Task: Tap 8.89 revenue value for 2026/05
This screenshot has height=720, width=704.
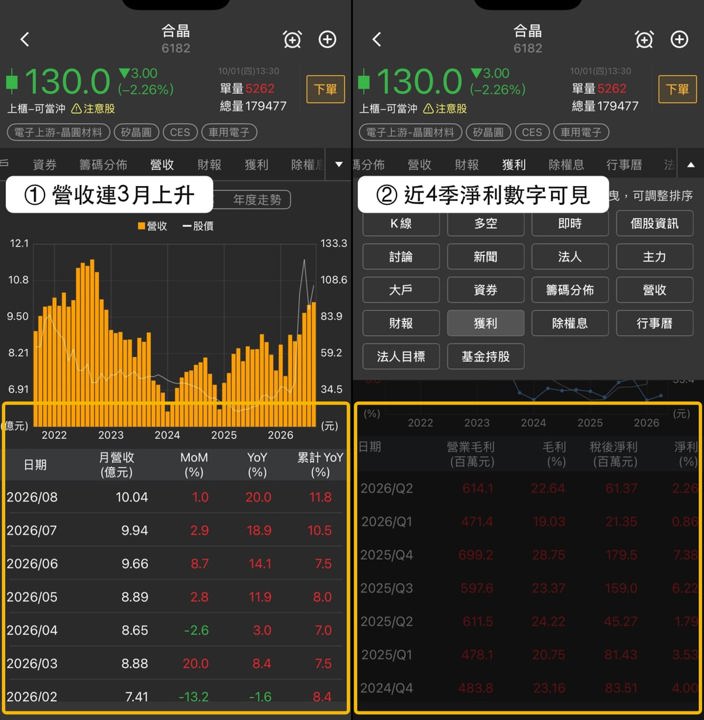Action: point(135,597)
